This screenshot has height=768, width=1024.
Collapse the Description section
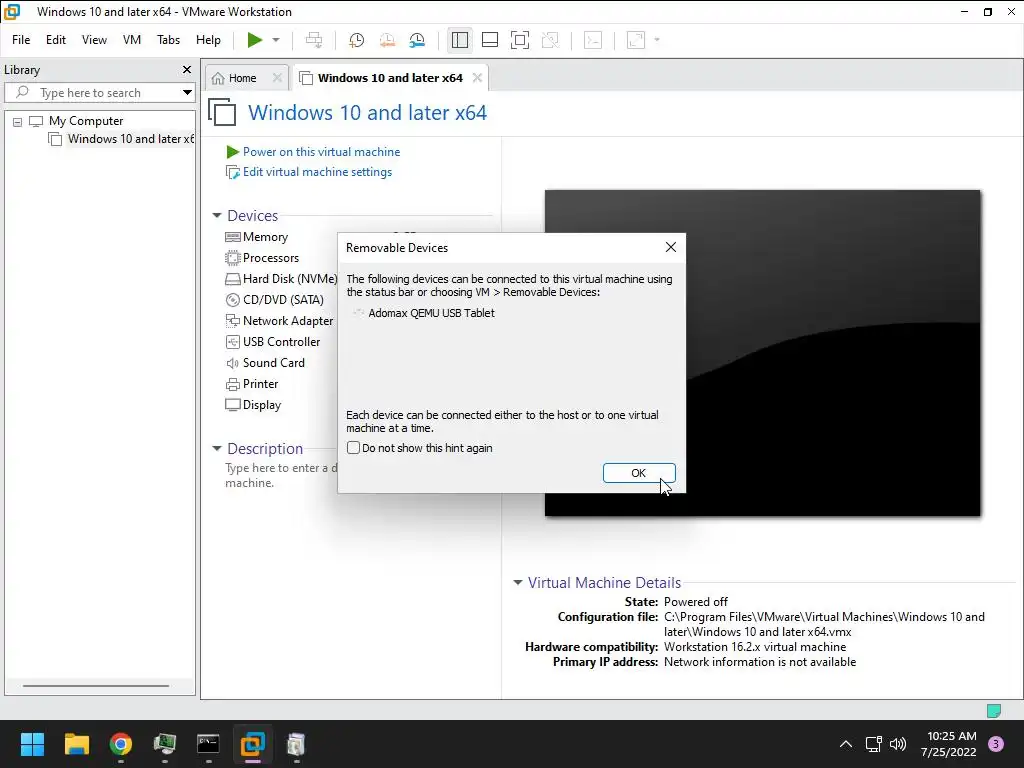217,449
